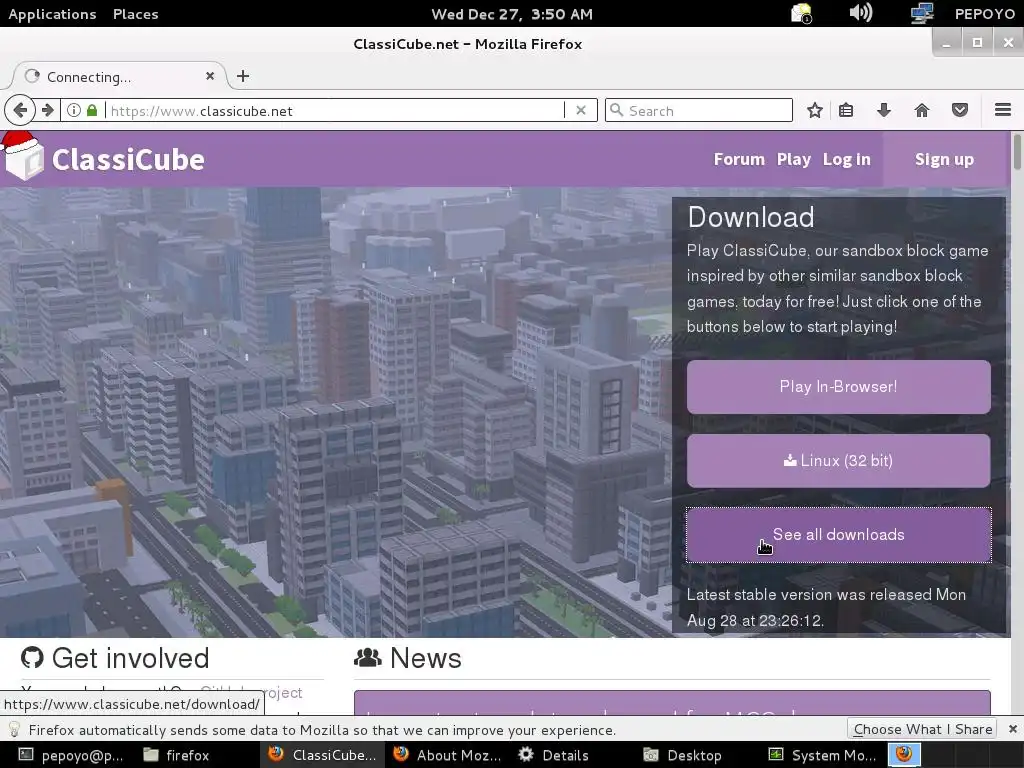Click the network computers icon in top panel
This screenshot has height=768, width=1024.
921,13
